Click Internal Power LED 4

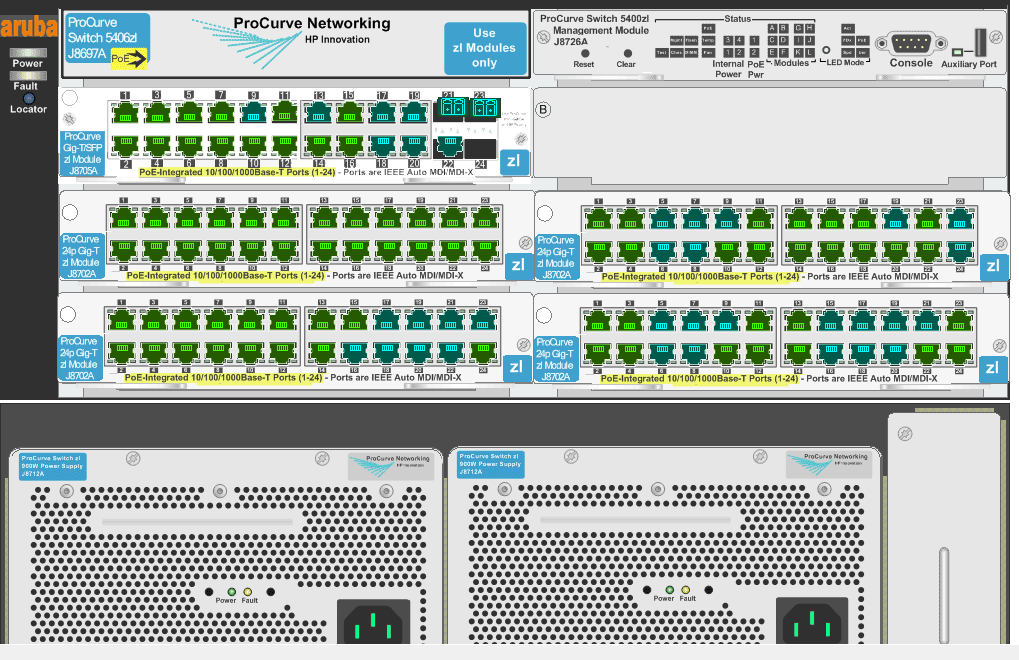(x=740, y=40)
